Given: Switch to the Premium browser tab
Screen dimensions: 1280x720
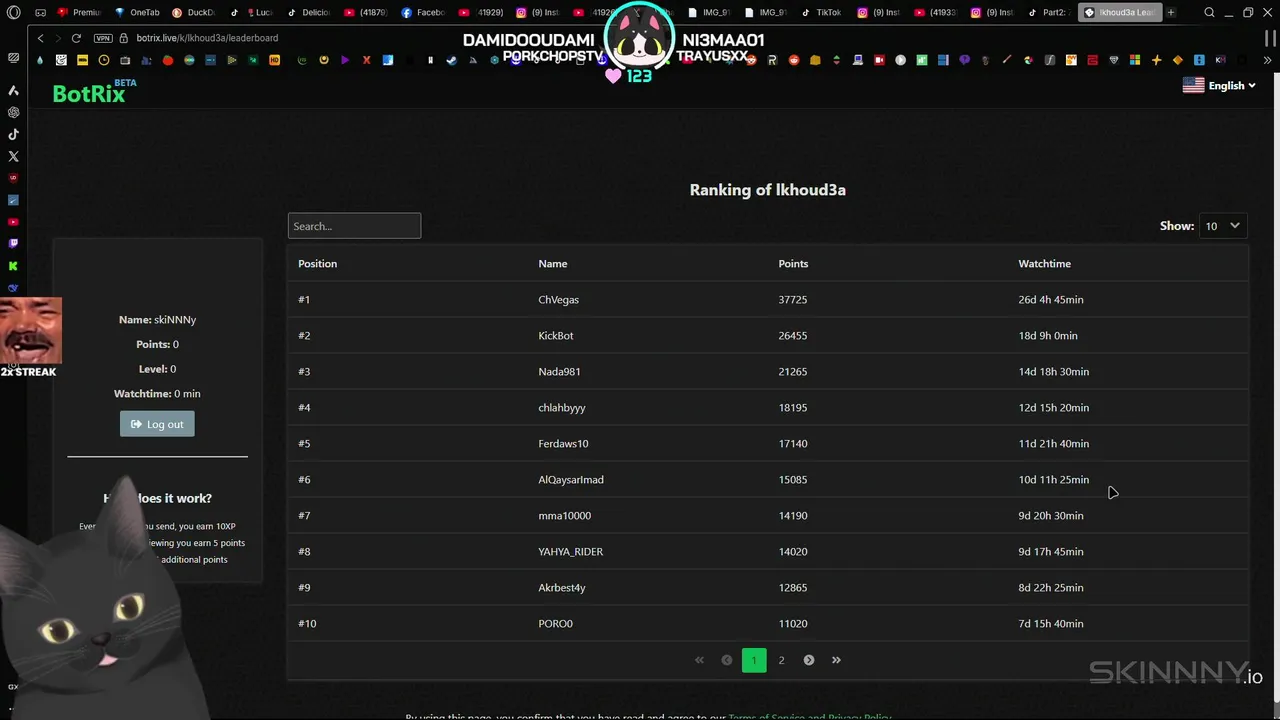Looking at the screenshot, I should click(80, 13).
